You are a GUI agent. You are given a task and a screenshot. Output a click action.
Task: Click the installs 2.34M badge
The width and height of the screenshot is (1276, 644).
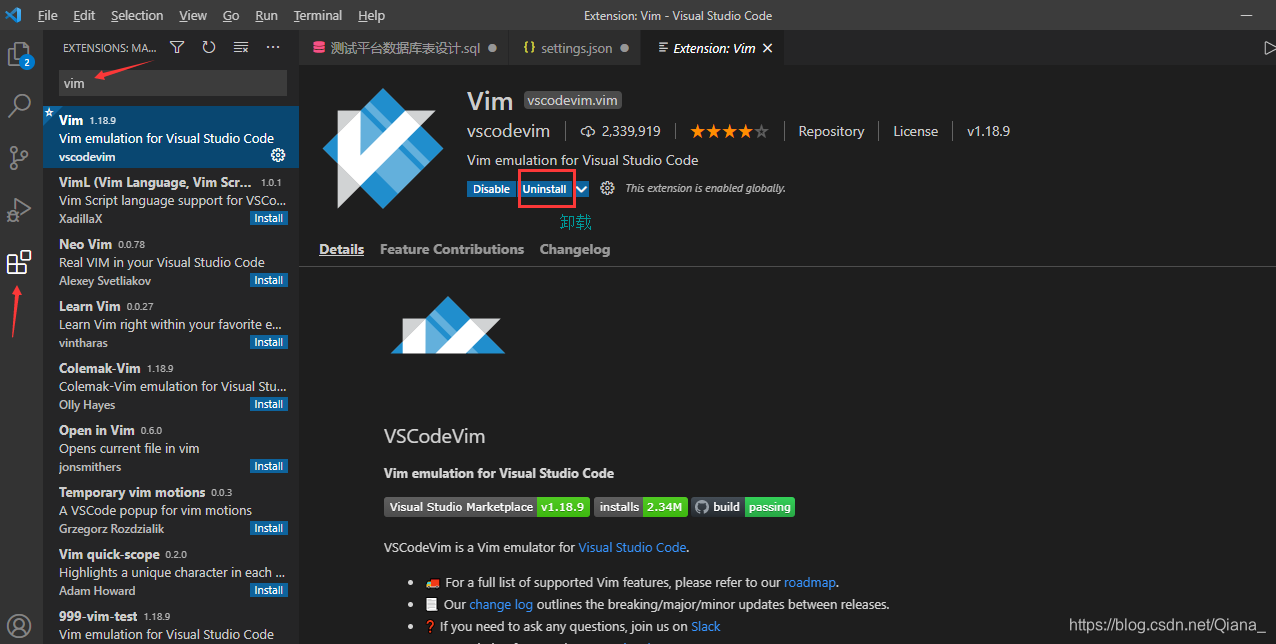click(x=640, y=507)
